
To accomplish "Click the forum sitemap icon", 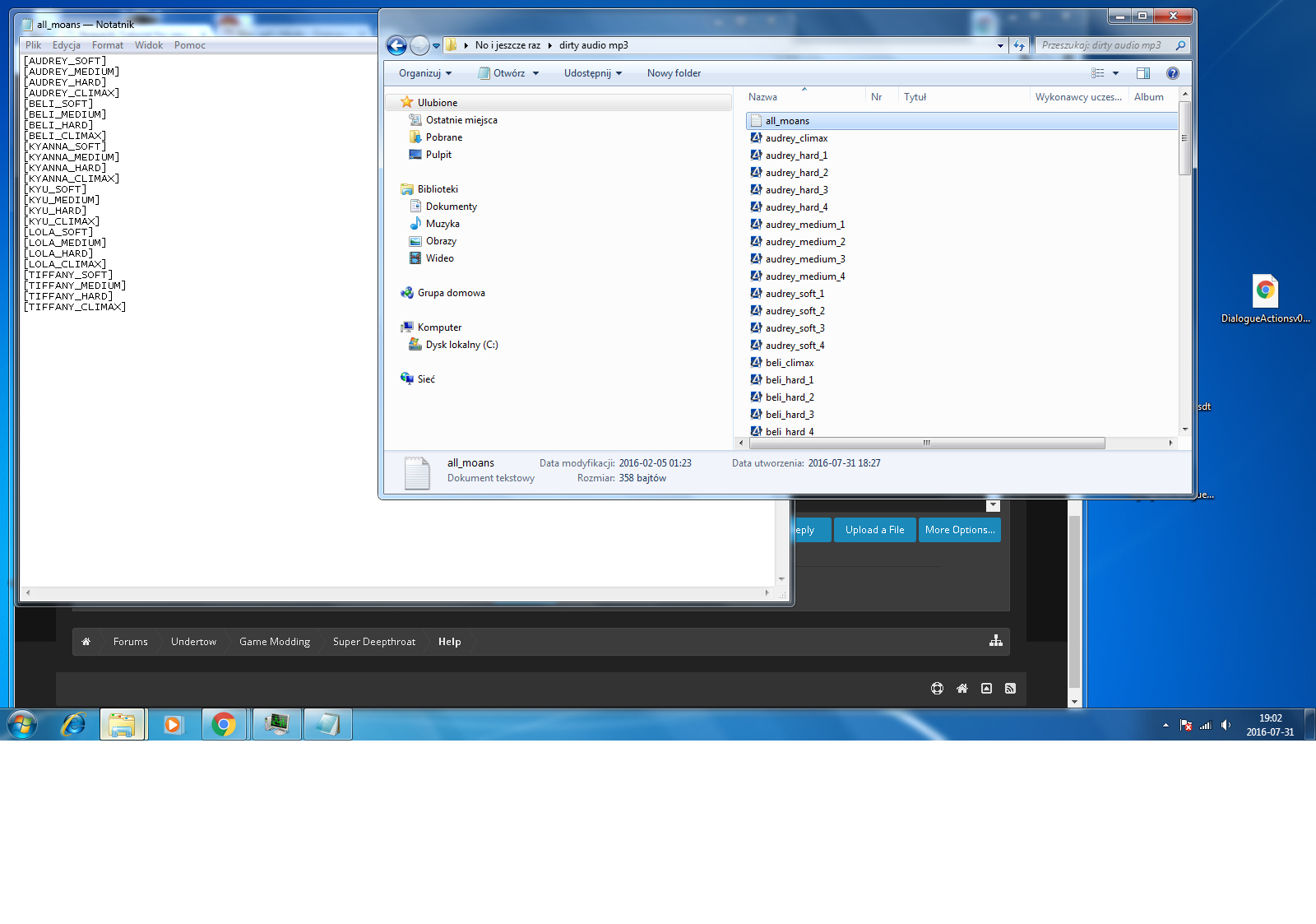I will [x=995, y=641].
